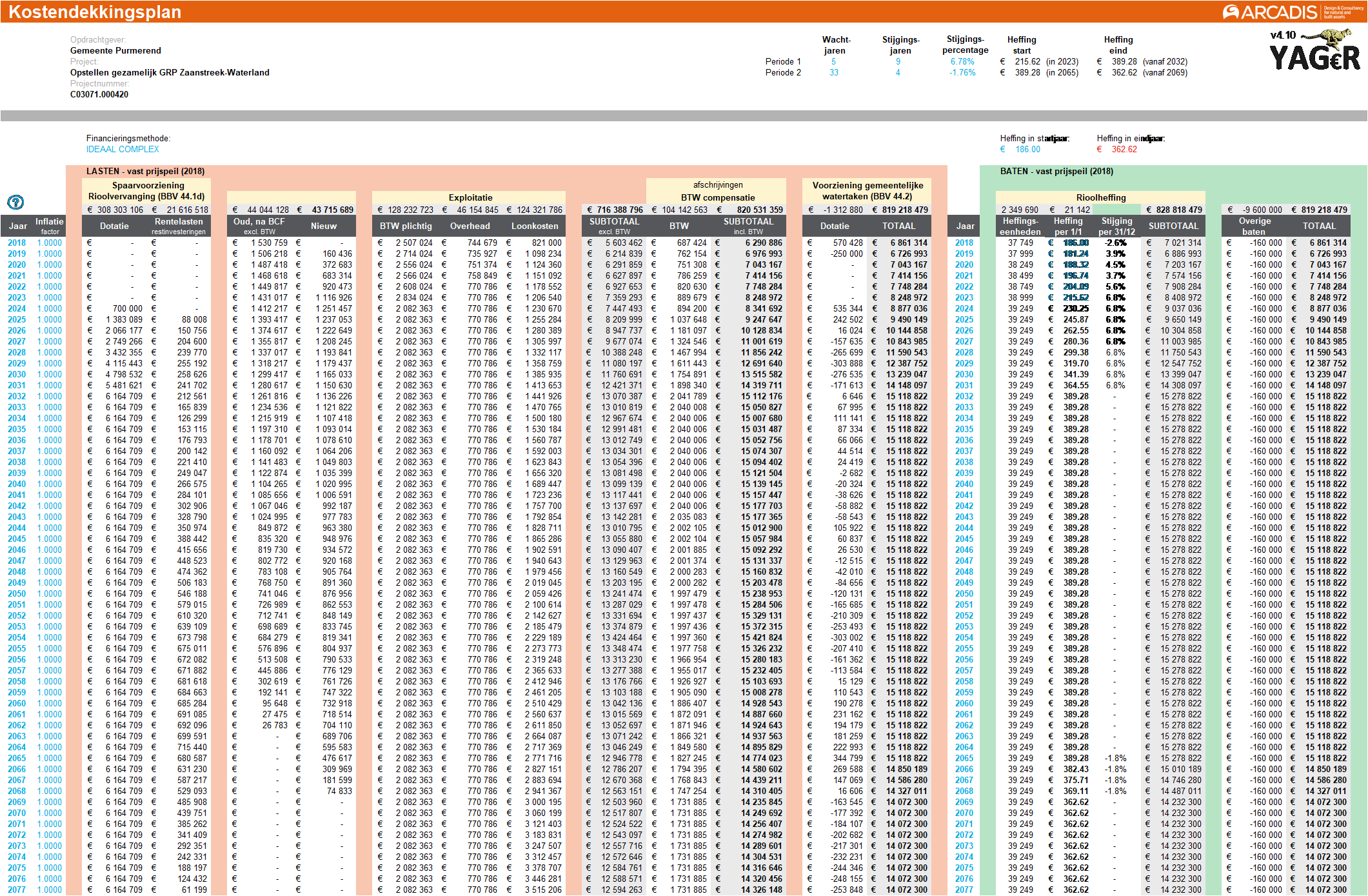Click the blue question mark help icon
The width and height of the screenshot is (1368, 896).
[x=15, y=203]
